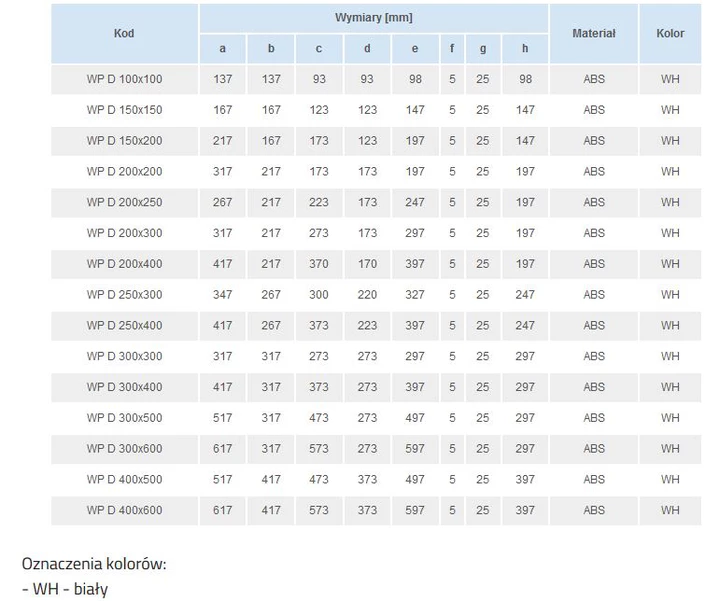Click column header f under Wymiary
720x601 pixels.
click(x=452, y=49)
